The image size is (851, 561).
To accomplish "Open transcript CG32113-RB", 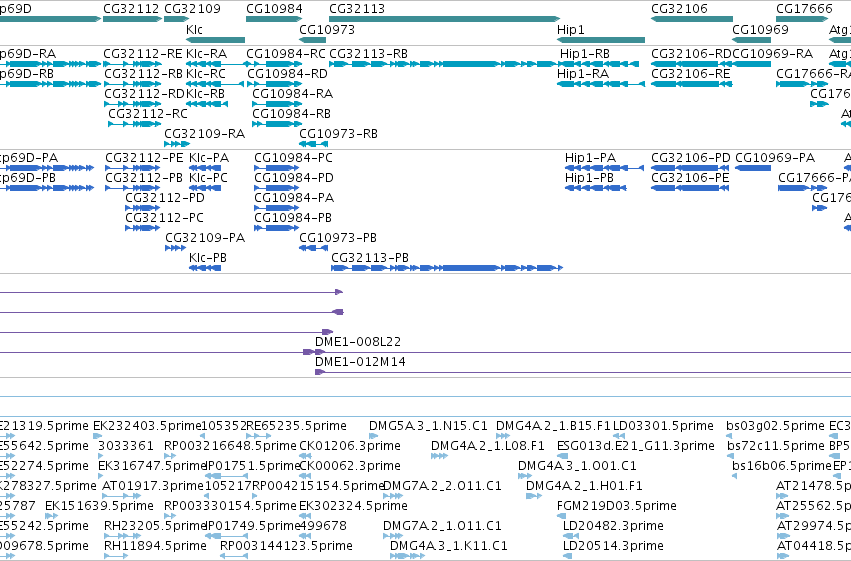I will click(443, 64).
